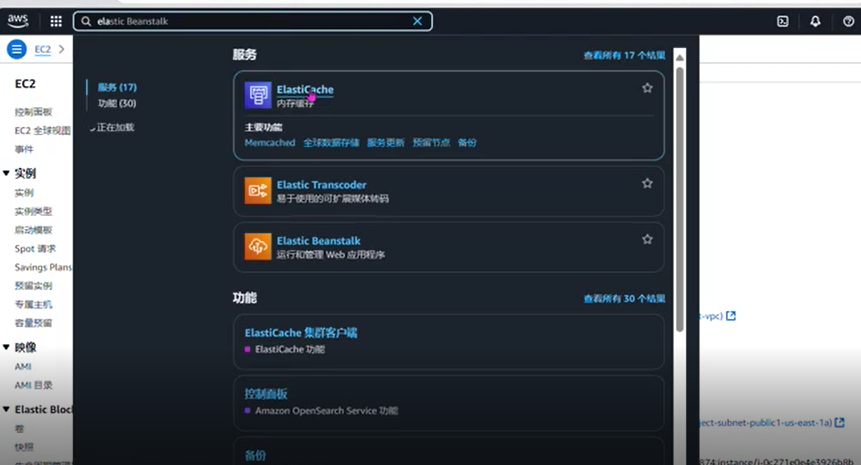Open 启动模板 in sidebar
861x465 pixels.
click(33, 230)
